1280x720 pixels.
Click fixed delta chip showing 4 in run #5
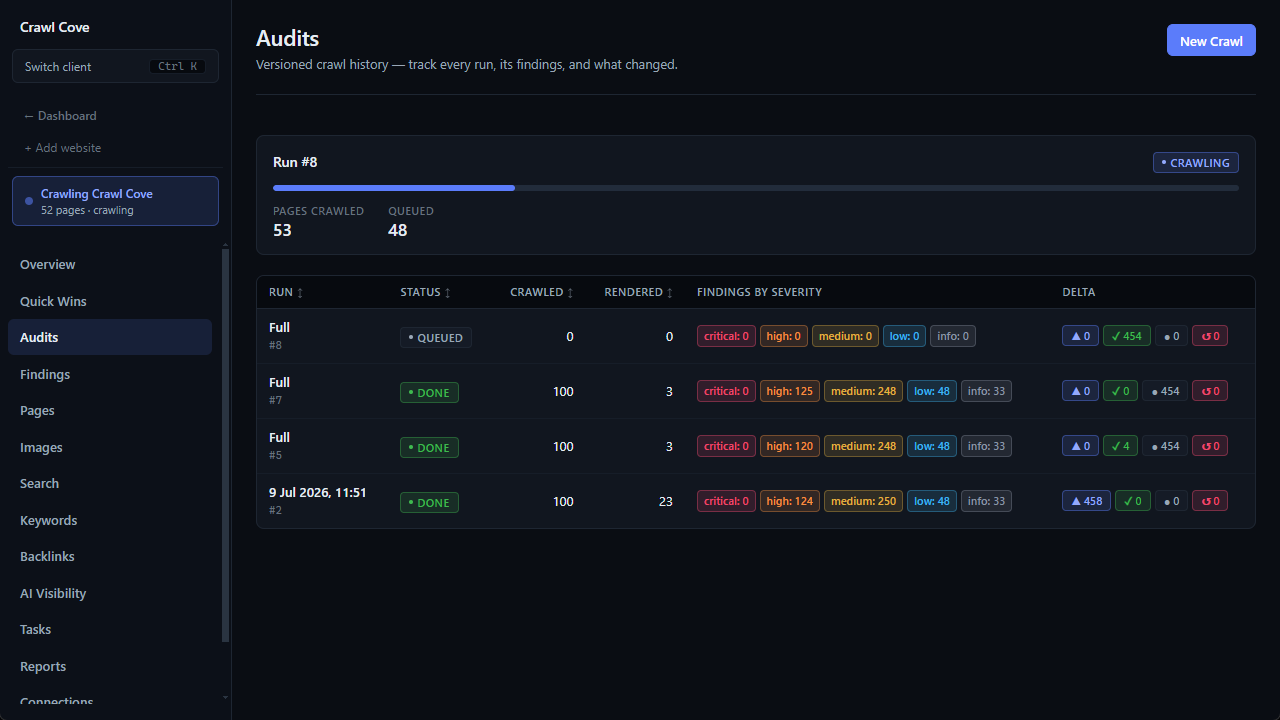point(1120,446)
